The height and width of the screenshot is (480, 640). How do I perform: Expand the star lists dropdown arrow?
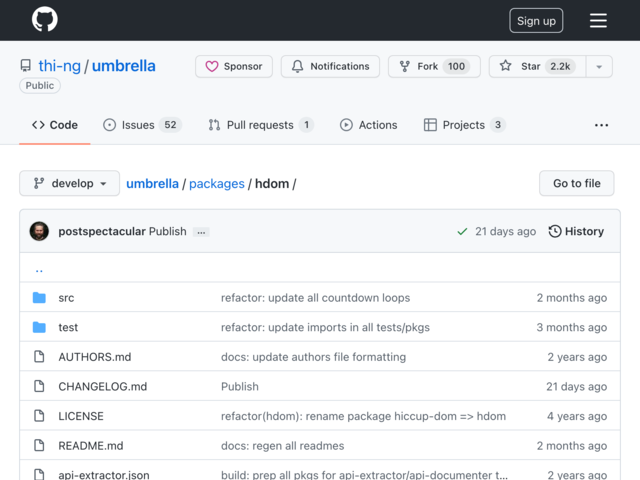pos(599,67)
